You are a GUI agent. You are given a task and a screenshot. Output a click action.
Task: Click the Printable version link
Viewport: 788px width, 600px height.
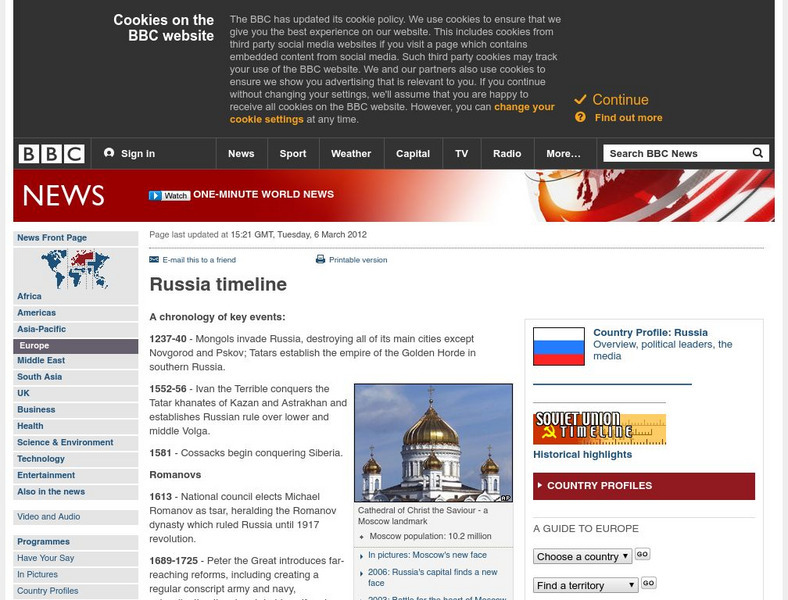click(358, 260)
